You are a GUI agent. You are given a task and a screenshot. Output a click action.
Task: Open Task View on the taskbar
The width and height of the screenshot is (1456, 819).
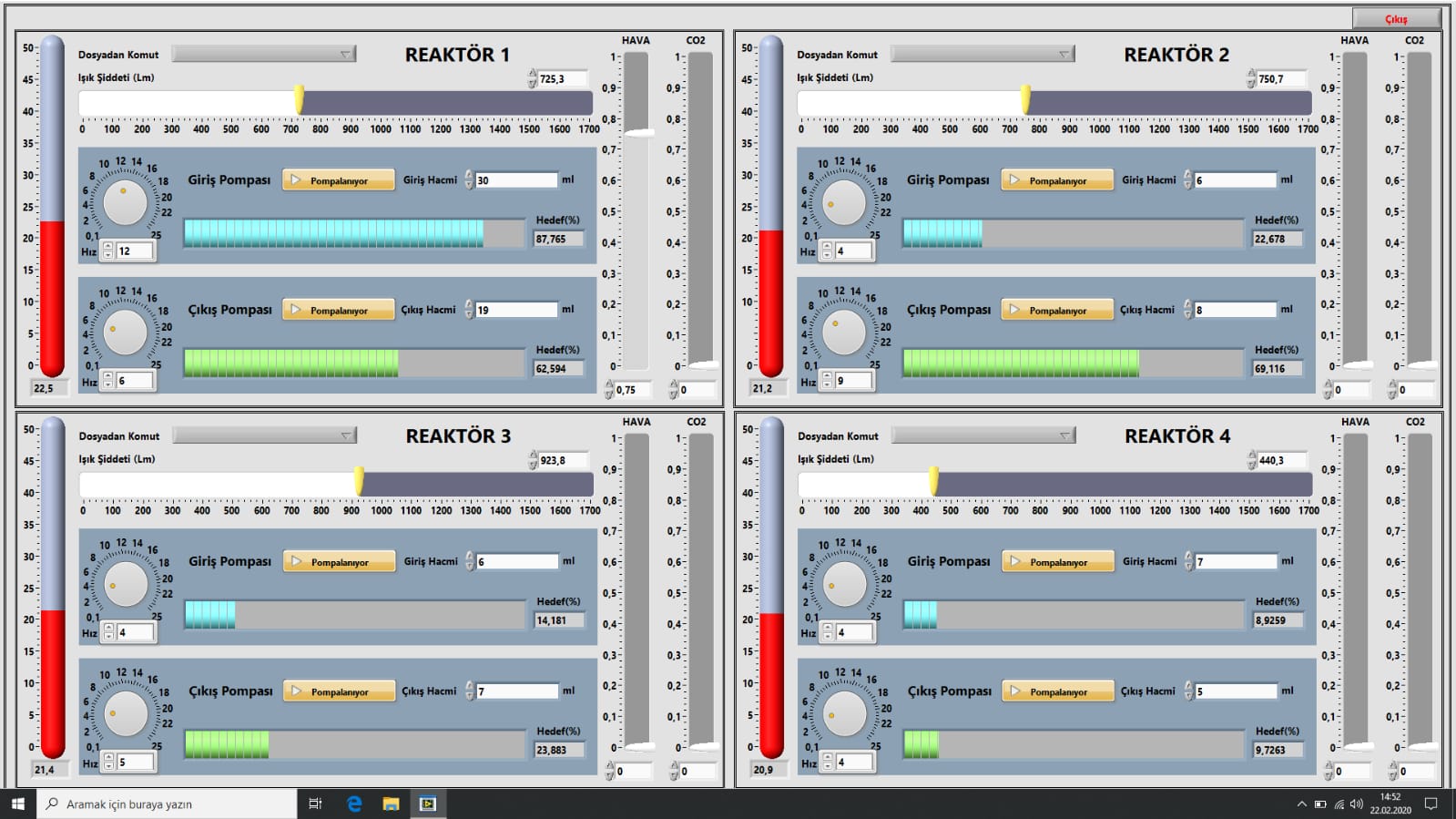pos(315,804)
